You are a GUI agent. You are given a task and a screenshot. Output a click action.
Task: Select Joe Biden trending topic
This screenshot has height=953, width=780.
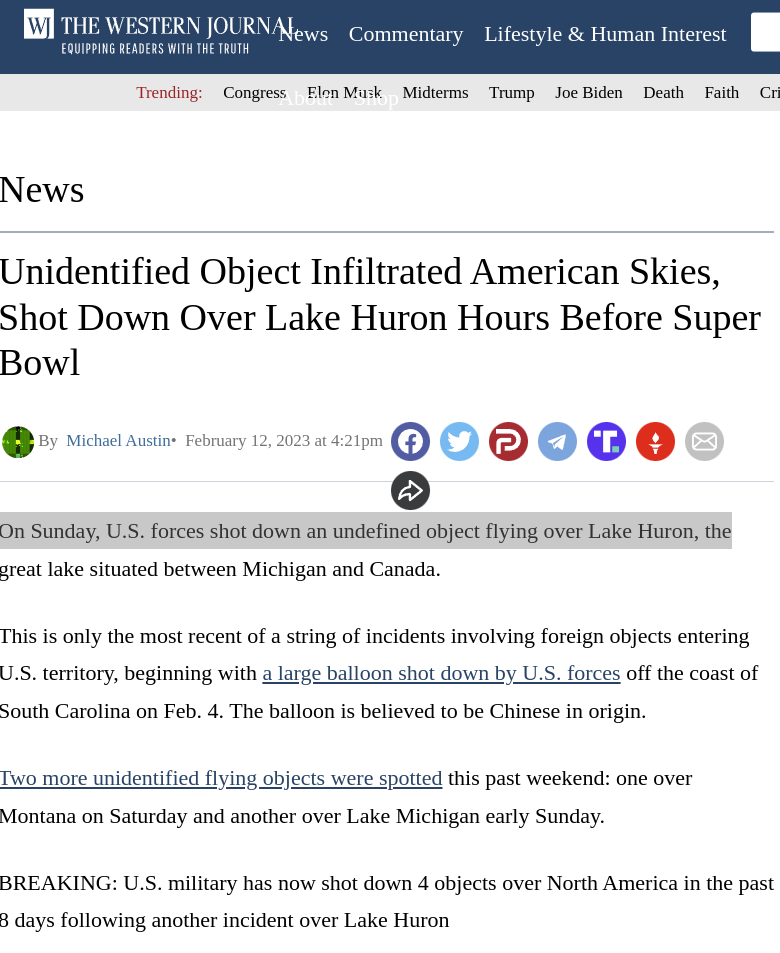(588, 92)
